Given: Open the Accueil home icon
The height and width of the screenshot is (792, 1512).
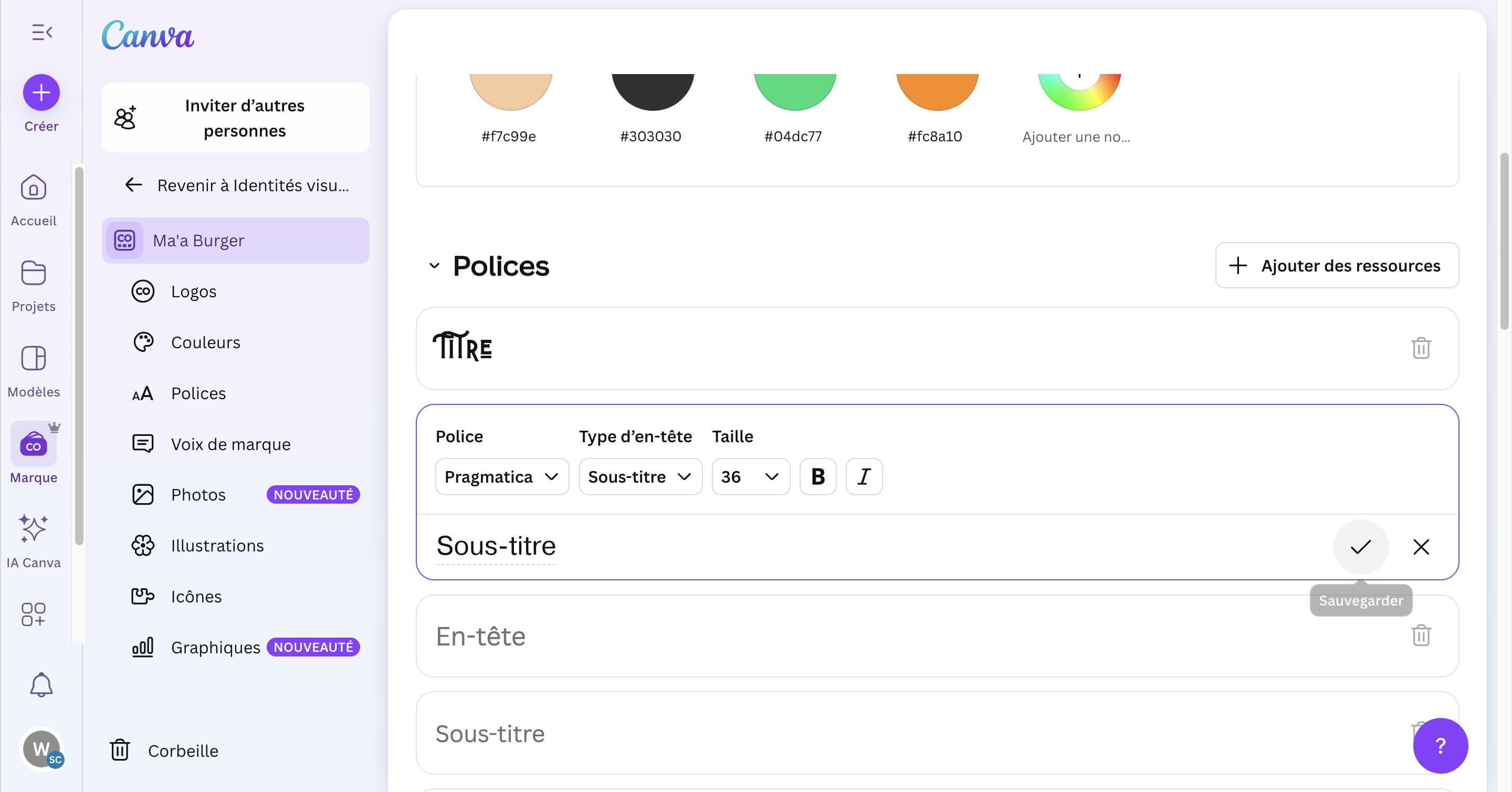Looking at the screenshot, I should pos(34,189).
